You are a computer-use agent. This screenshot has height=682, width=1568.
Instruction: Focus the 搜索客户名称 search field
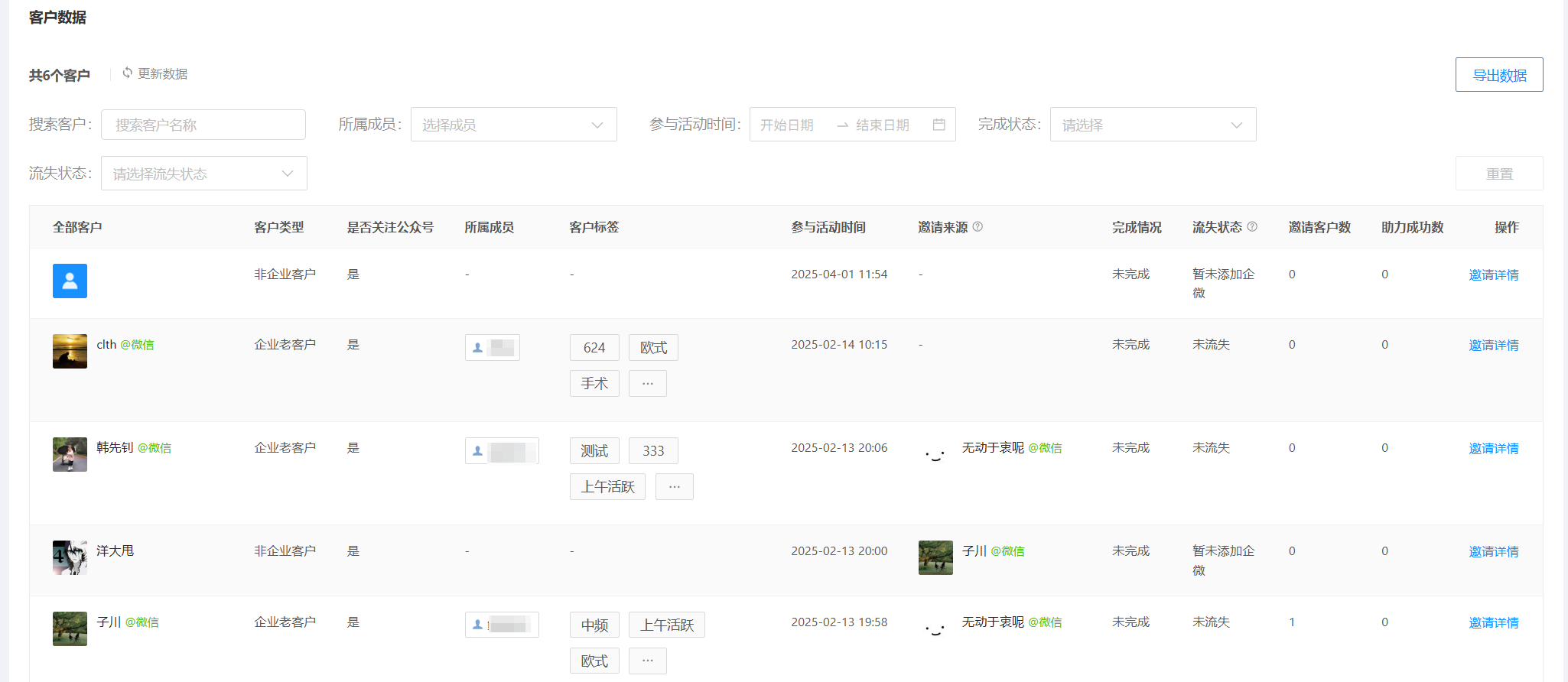tap(203, 125)
